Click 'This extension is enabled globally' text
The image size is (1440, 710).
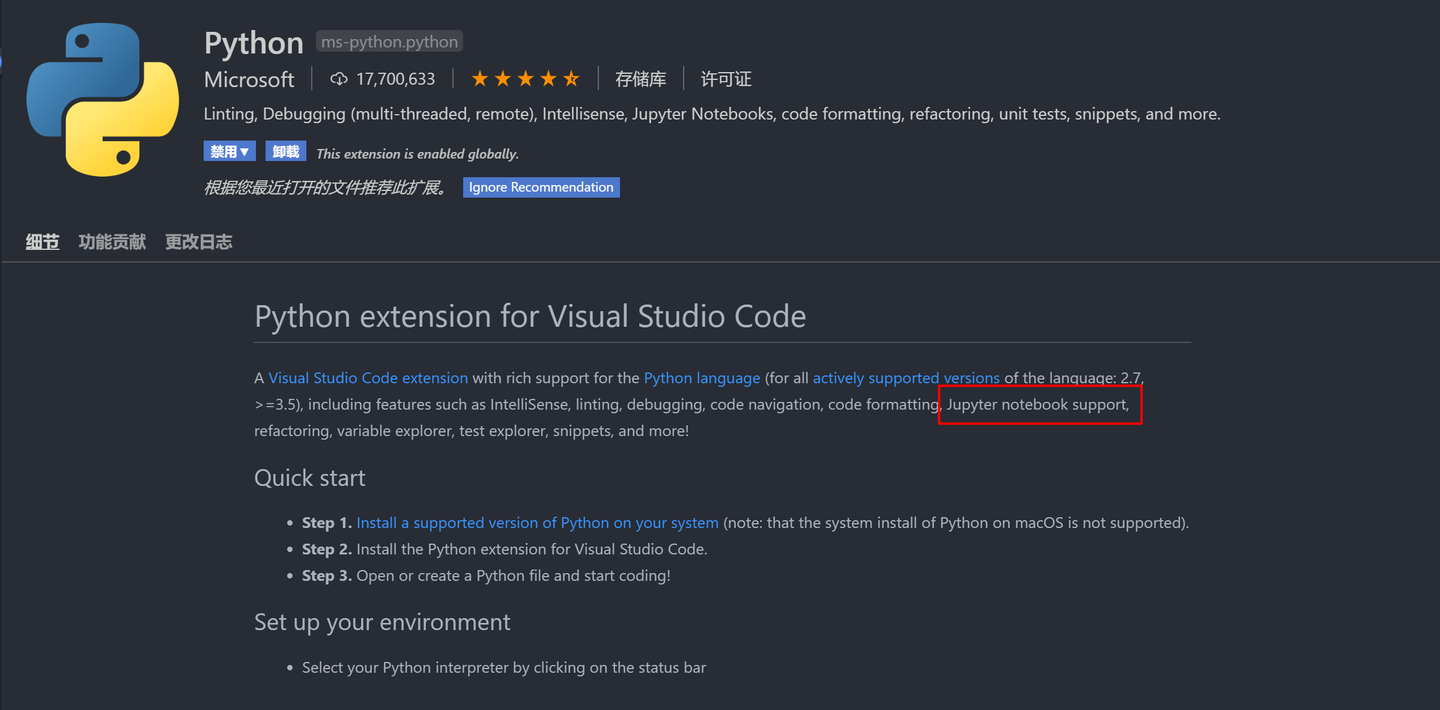(x=417, y=154)
